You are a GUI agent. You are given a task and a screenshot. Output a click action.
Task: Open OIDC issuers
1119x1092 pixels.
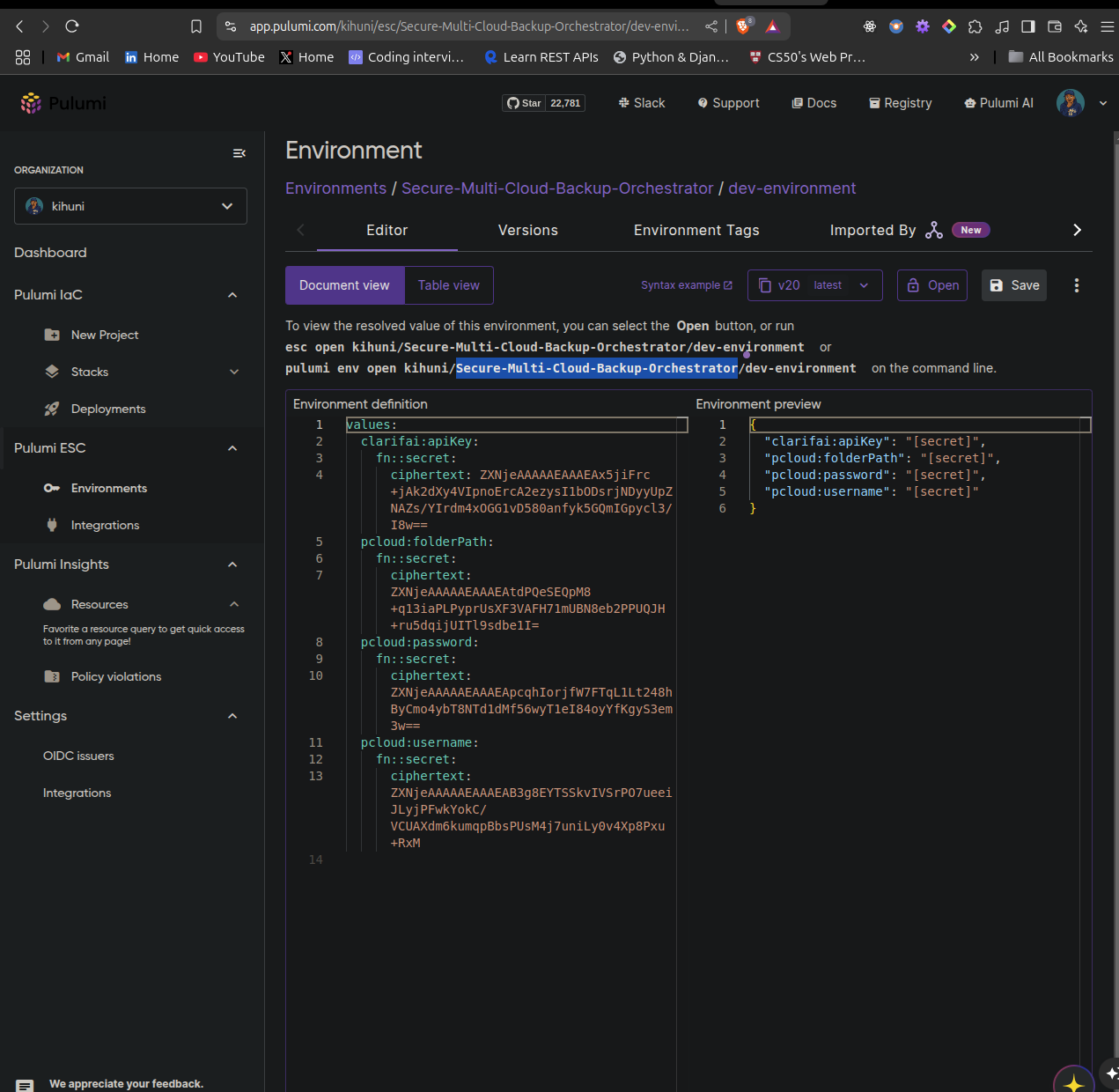coord(78,756)
